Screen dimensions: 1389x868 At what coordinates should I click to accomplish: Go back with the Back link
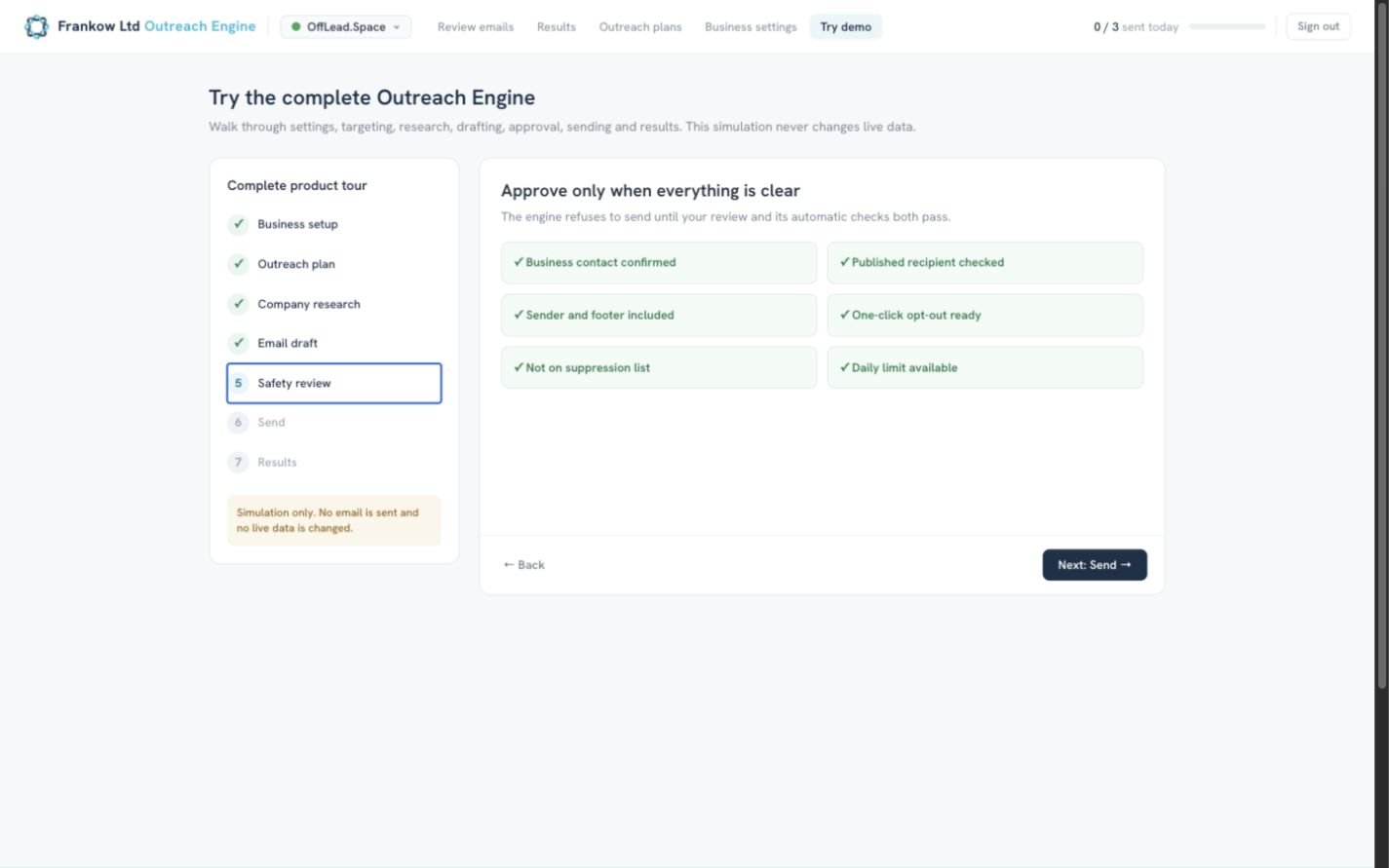pos(524,565)
